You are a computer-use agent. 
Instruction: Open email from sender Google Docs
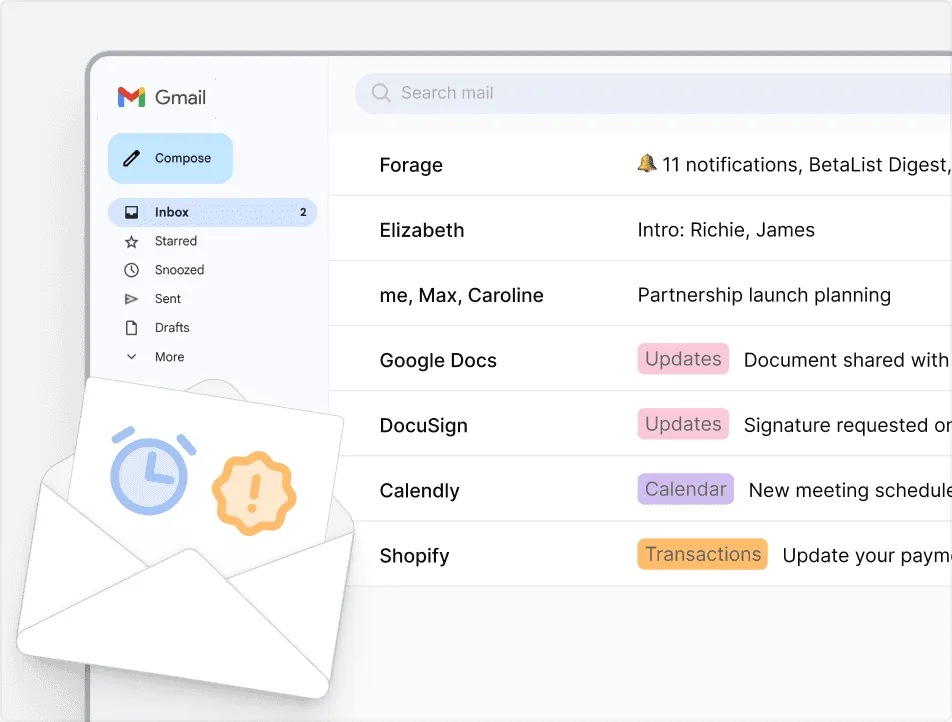click(438, 361)
